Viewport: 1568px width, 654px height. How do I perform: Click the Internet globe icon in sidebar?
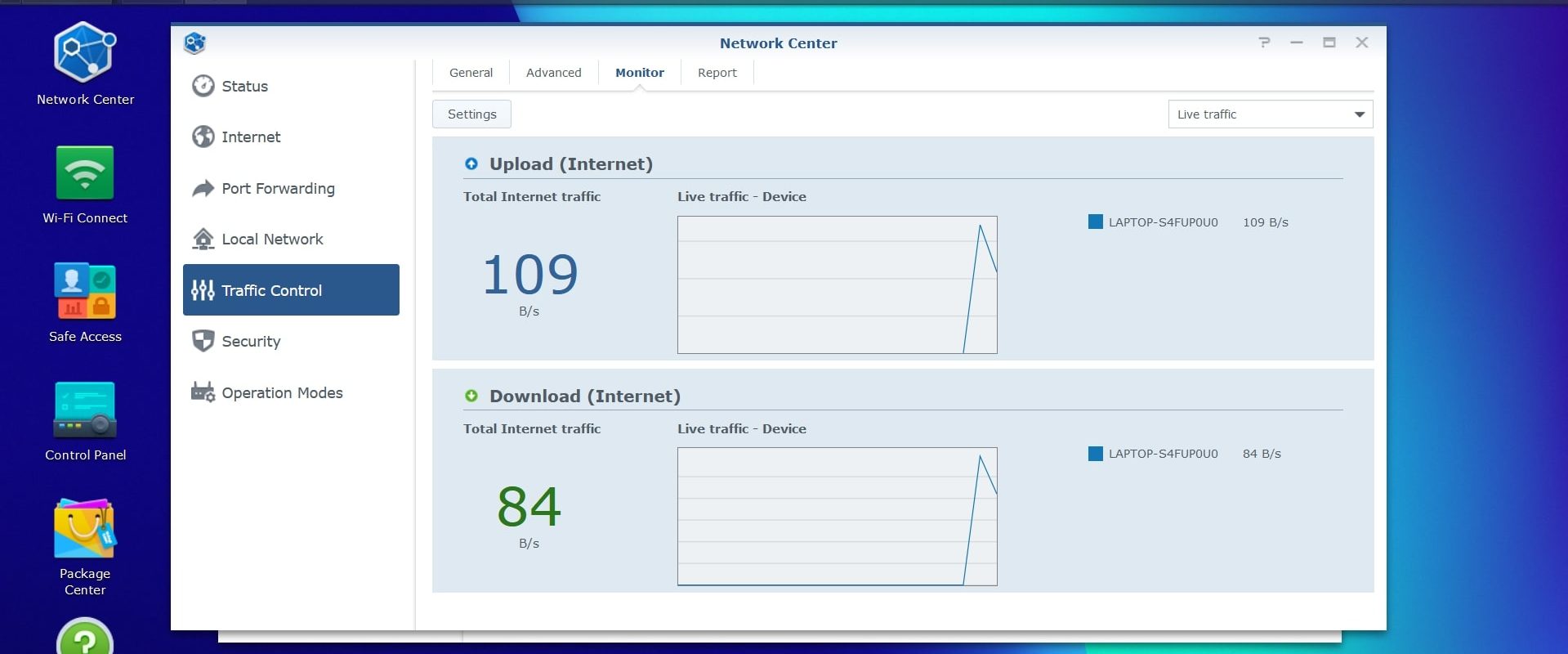[x=203, y=137]
